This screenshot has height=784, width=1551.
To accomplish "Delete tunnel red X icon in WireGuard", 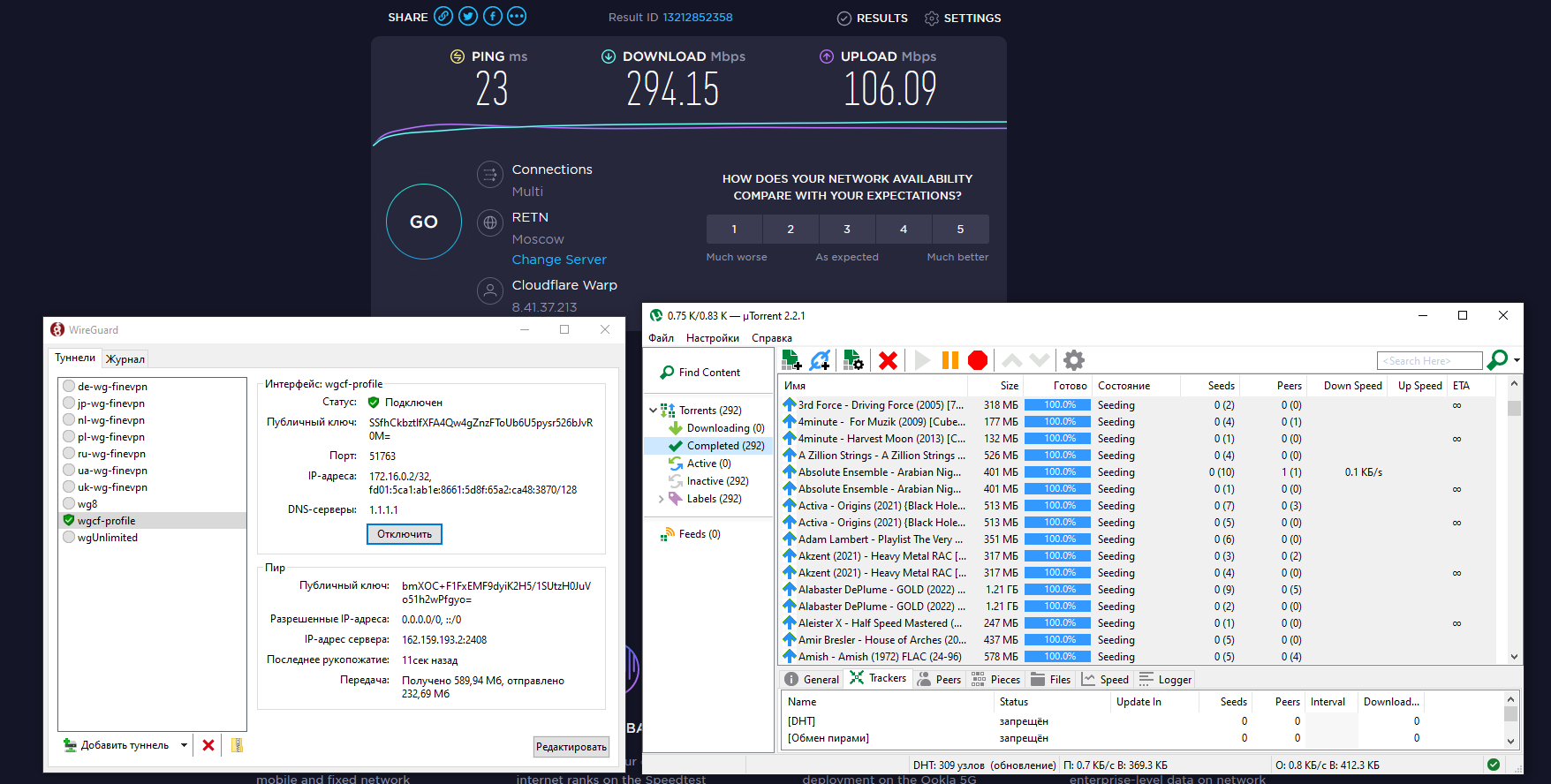I will pyautogui.click(x=208, y=745).
